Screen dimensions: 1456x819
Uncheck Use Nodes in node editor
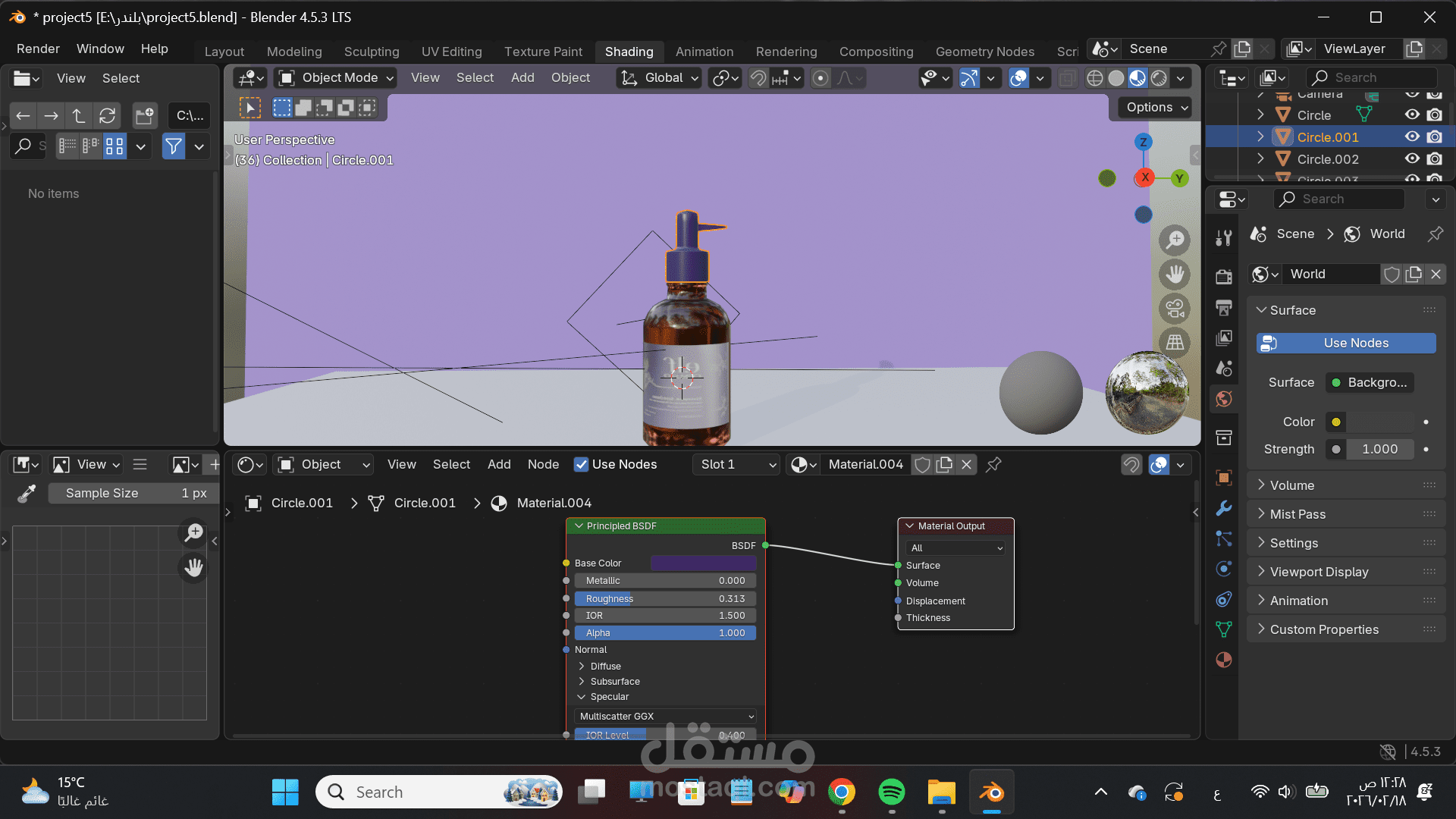point(581,464)
